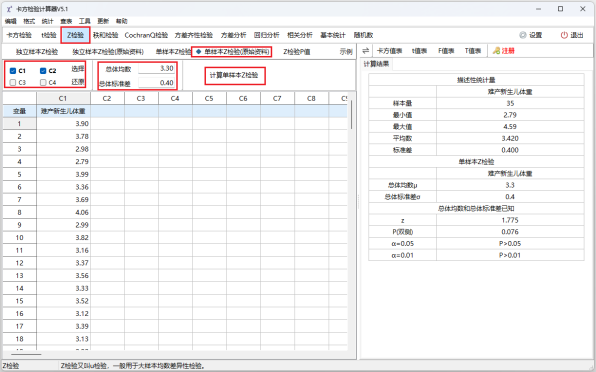This screenshot has width=596, height=372.
Task: Click the app logo icon in title bar
Action: pos(9,9)
